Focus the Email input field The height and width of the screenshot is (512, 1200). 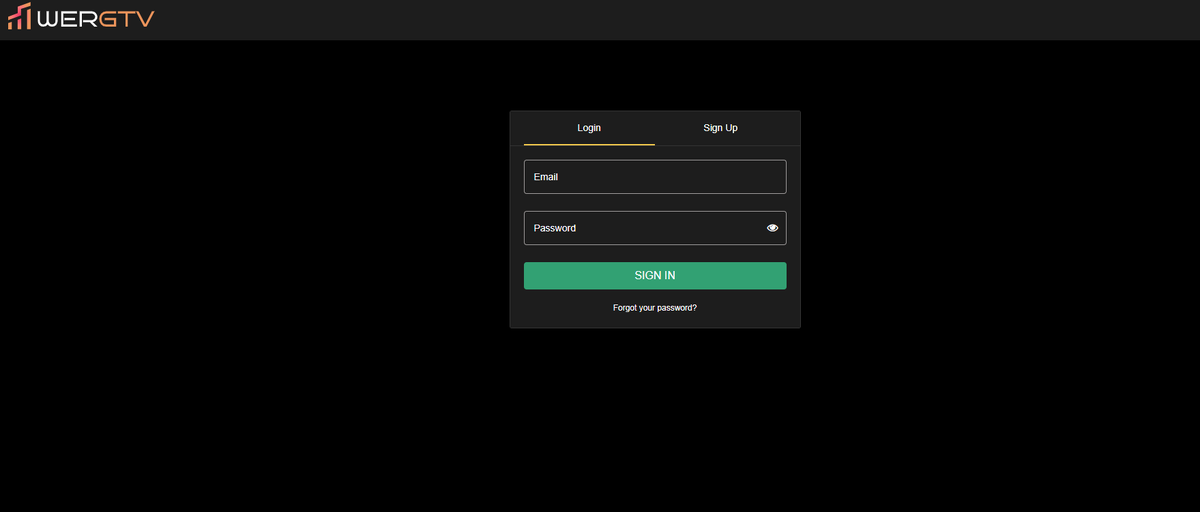click(x=655, y=177)
